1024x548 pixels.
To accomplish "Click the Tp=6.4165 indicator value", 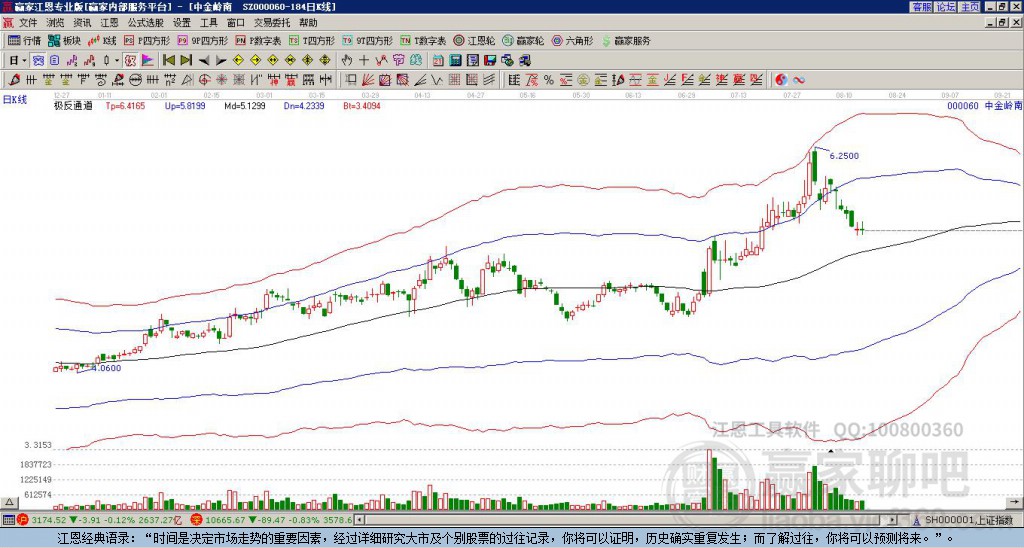I will pyautogui.click(x=125, y=105).
